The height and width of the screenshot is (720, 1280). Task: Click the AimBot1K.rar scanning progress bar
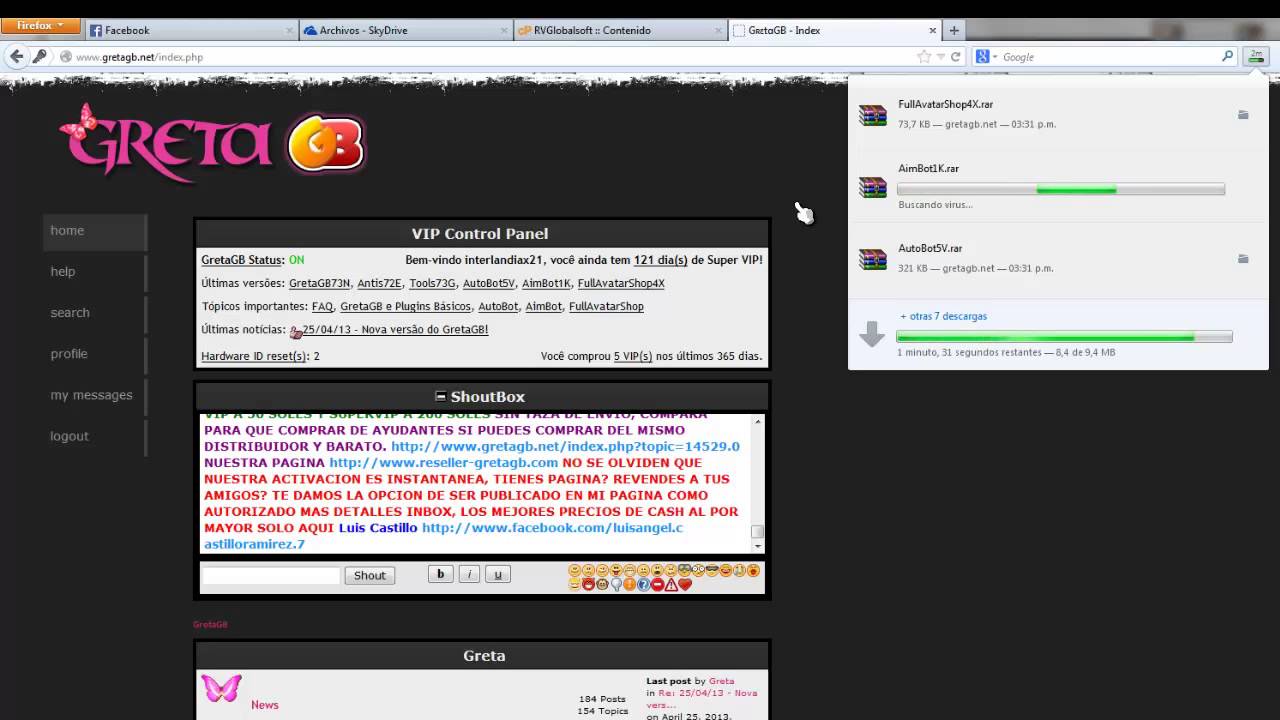1061,189
